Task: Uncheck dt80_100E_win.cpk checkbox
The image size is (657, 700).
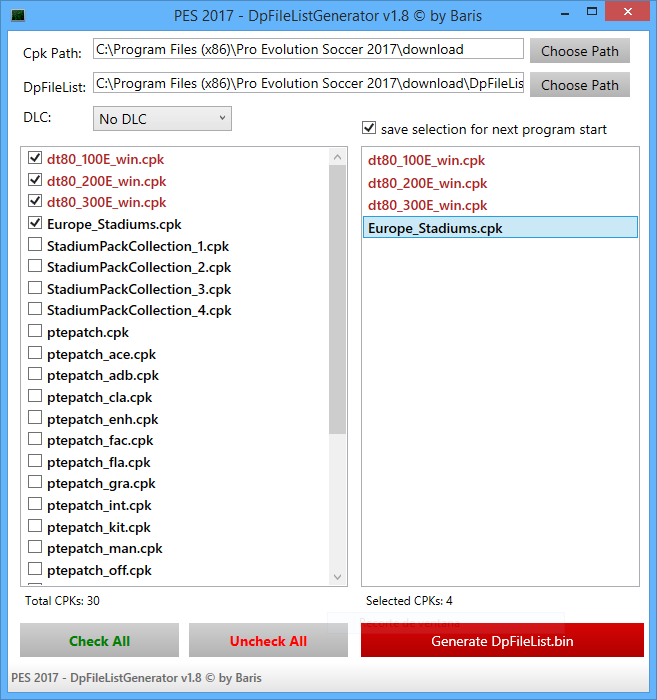Action: pos(35,158)
